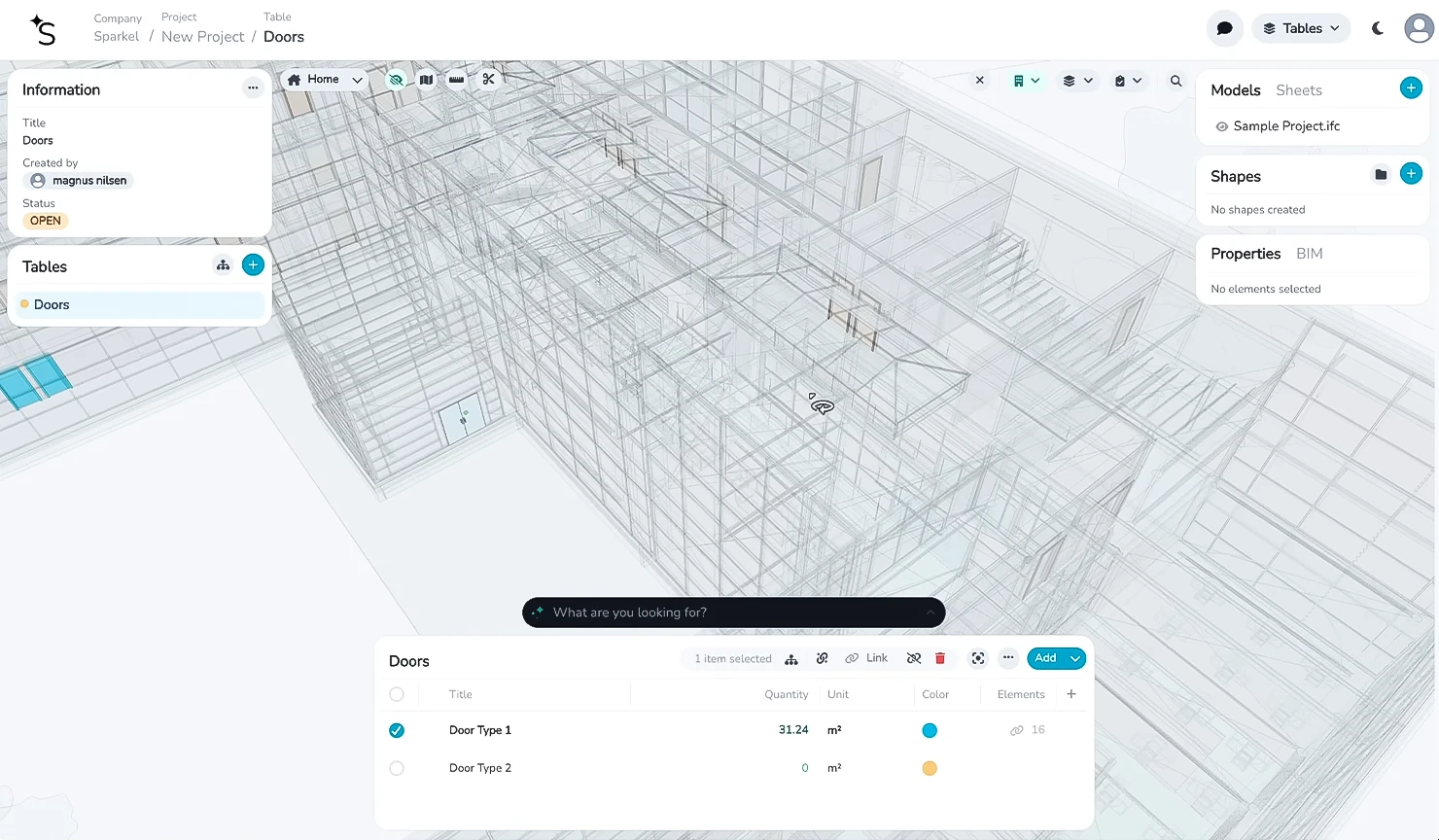Toggle visibility of Sample Project.ifc

coord(1222,126)
